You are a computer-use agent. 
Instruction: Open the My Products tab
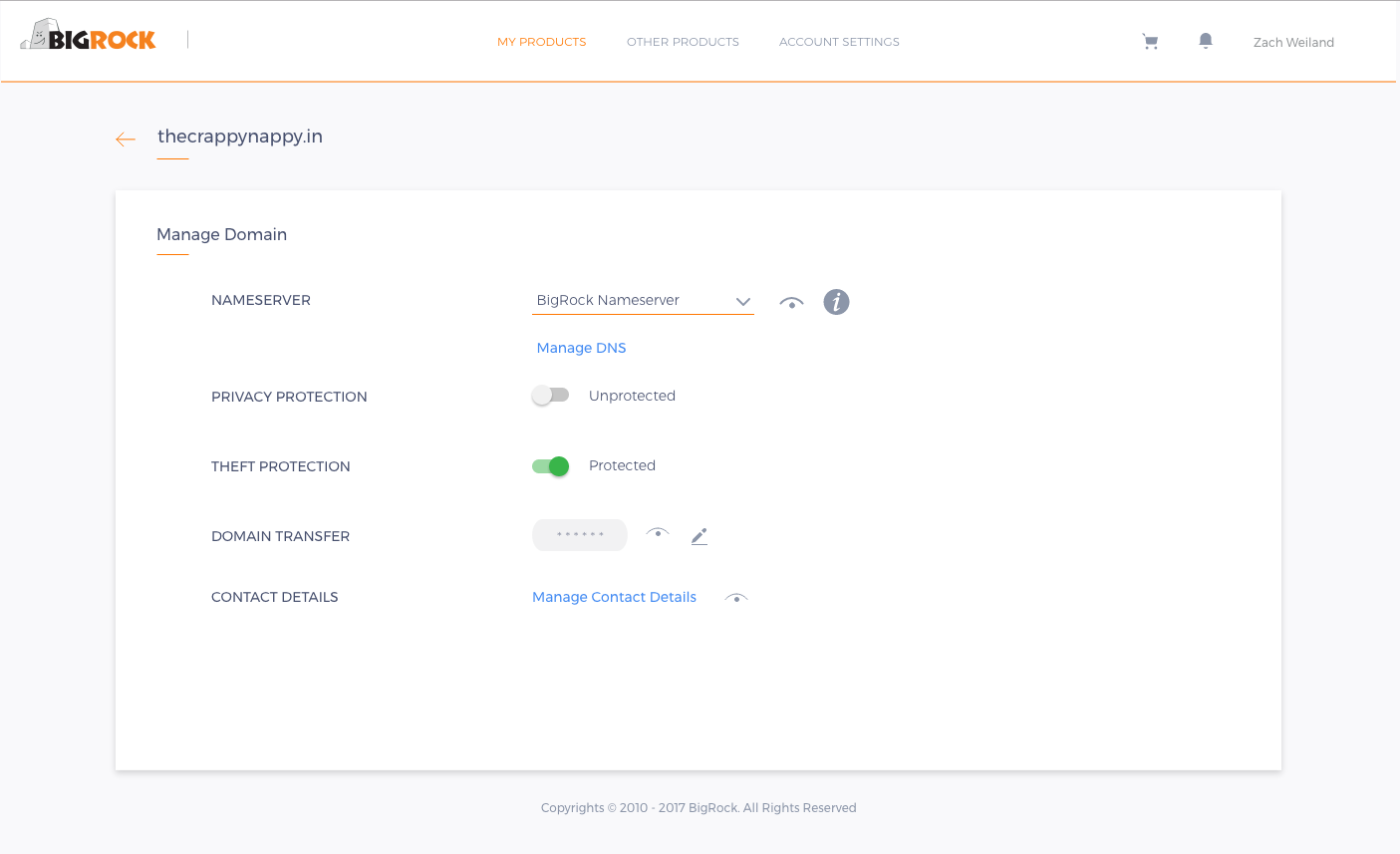point(542,42)
